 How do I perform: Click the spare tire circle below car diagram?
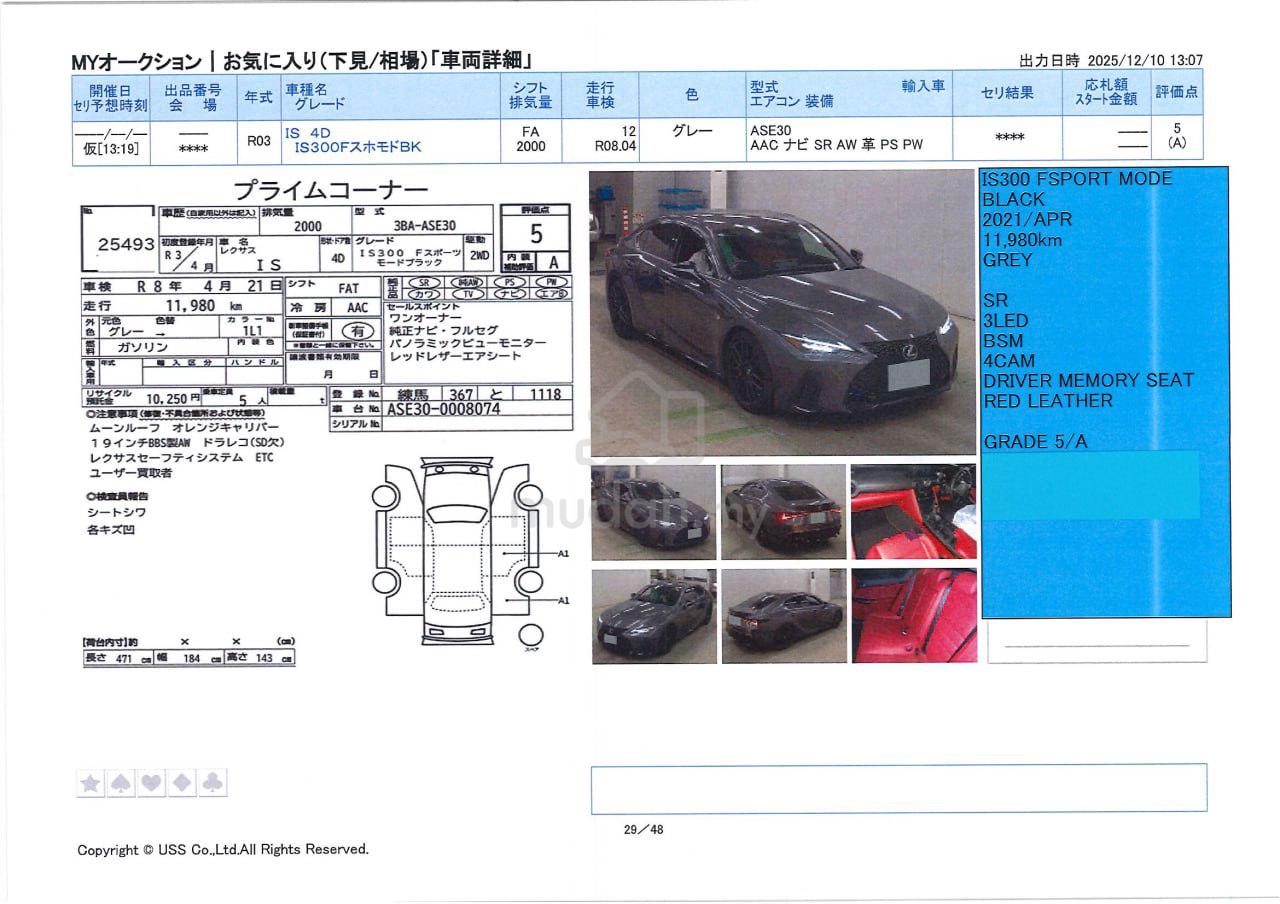[531, 636]
